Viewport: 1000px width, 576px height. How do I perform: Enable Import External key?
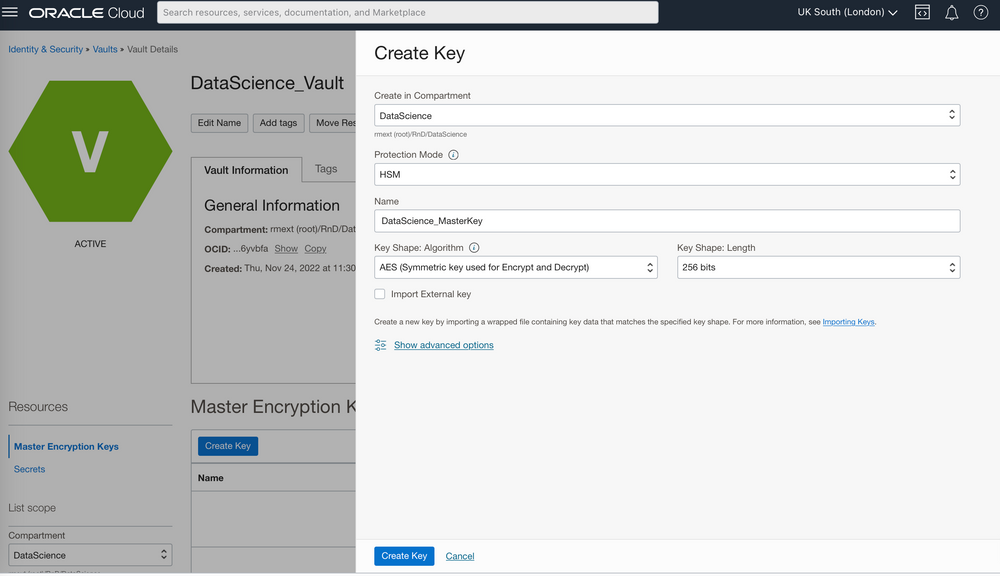tap(380, 295)
